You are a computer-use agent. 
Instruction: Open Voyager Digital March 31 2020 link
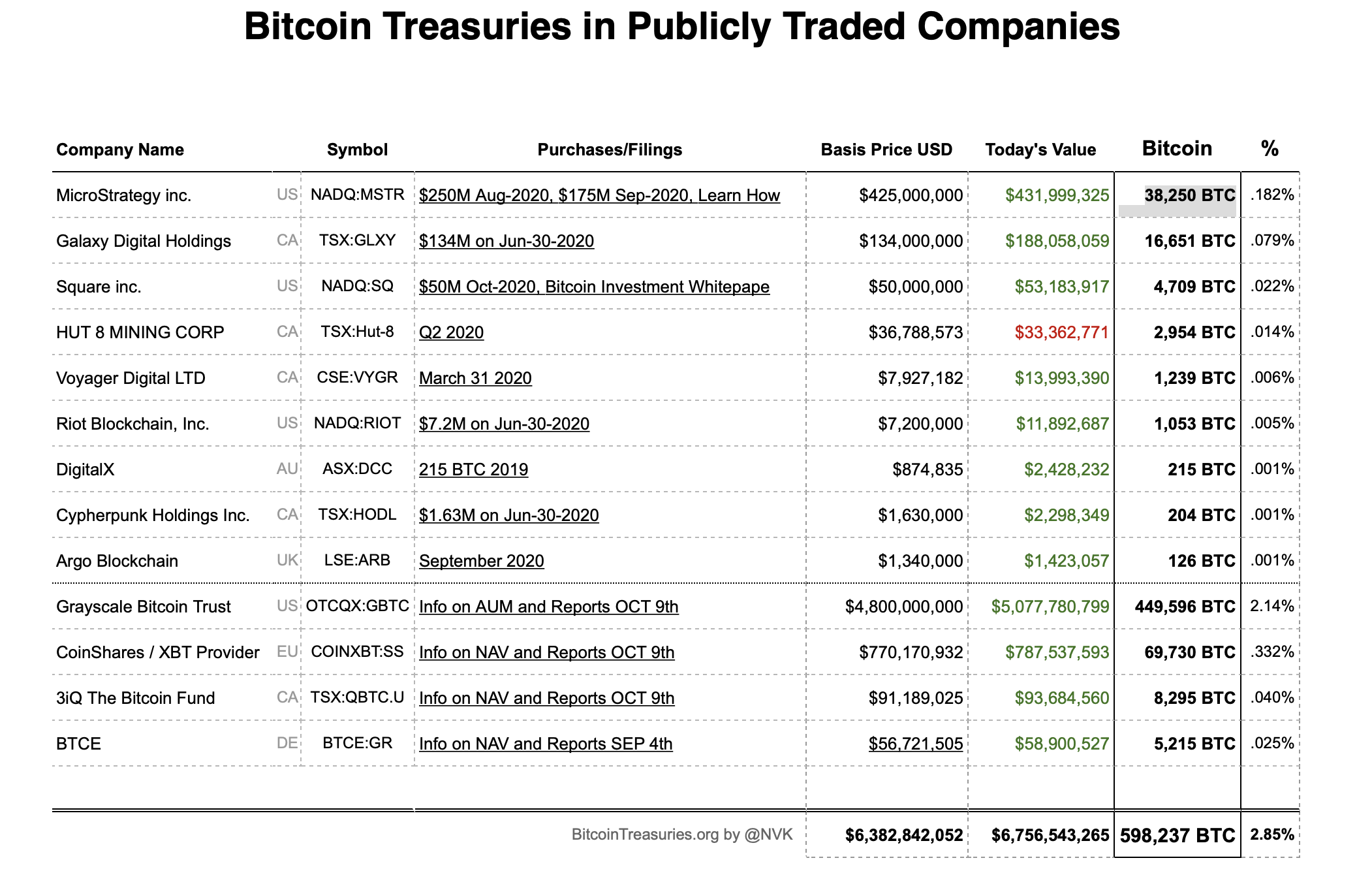[x=475, y=378]
